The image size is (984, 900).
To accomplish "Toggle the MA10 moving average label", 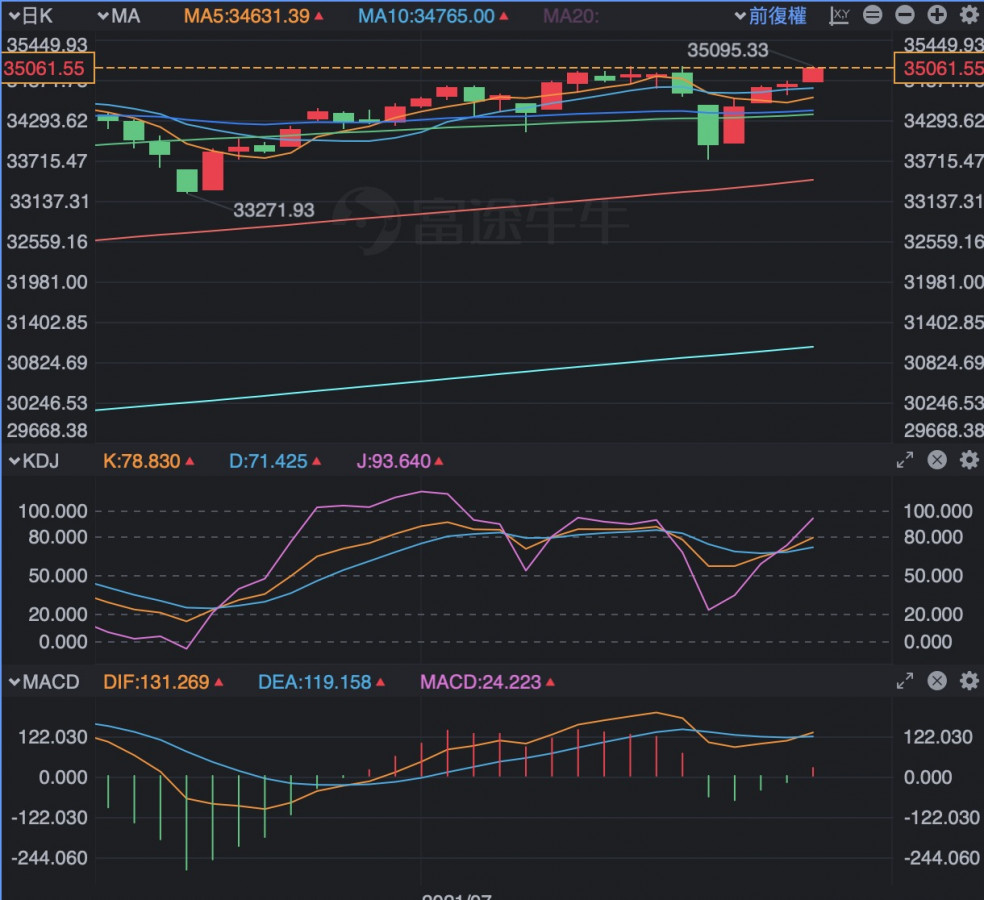I will [x=432, y=16].
